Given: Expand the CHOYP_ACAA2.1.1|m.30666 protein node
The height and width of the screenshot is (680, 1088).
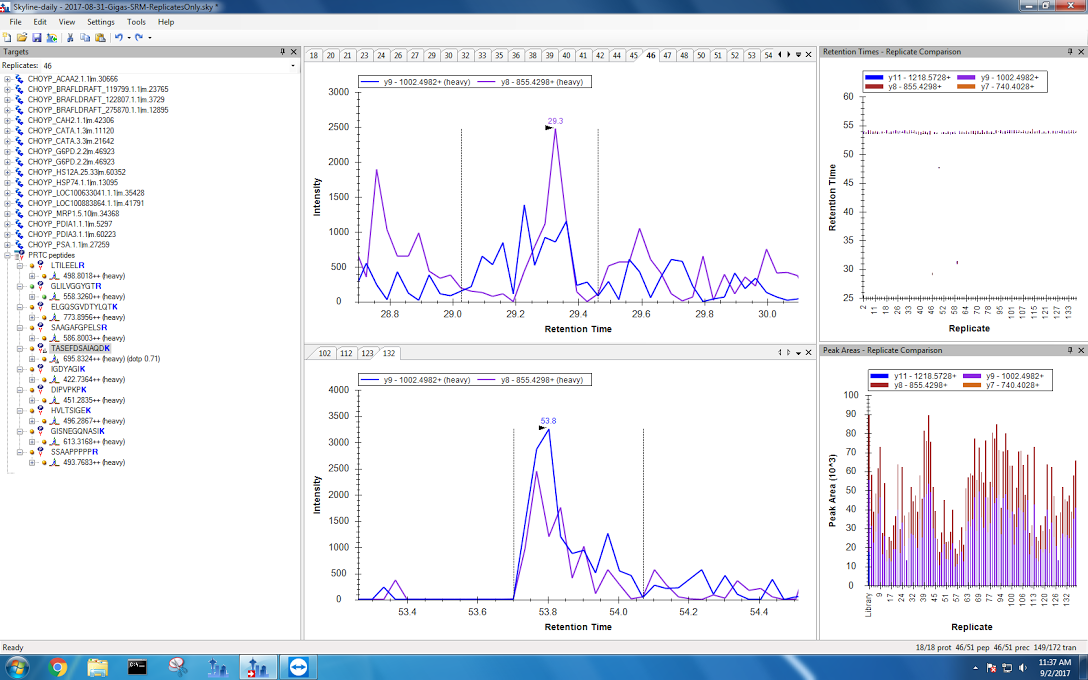Looking at the screenshot, I should pyautogui.click(x=8, y=78).
